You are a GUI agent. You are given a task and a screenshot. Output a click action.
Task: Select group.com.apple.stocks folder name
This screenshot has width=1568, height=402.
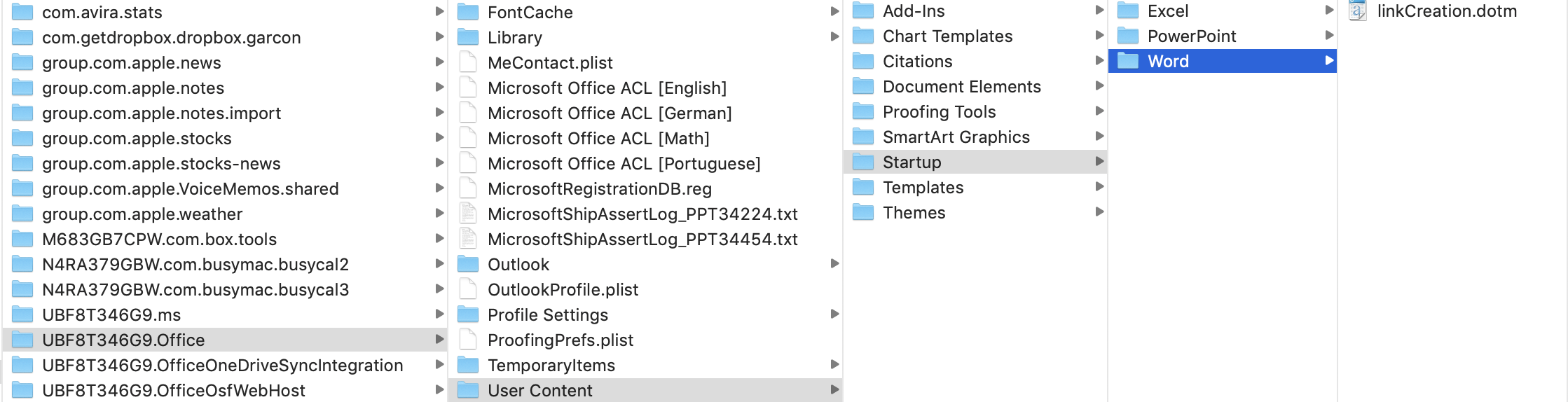[x=137, y=138]
